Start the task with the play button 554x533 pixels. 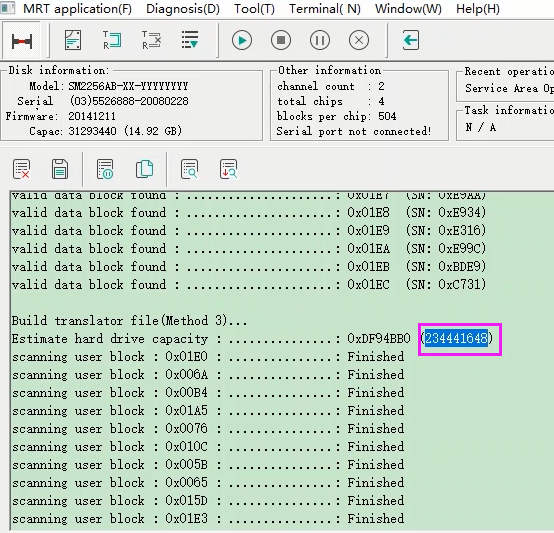coord(242,40)
